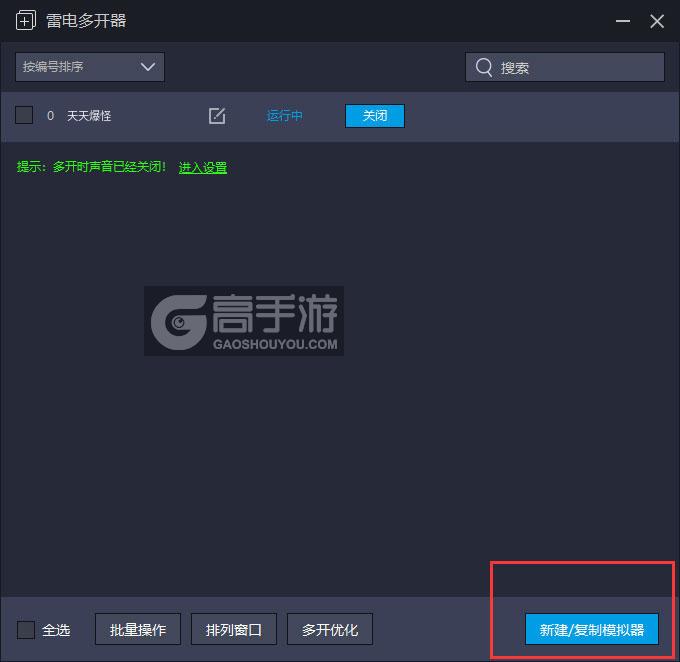Click the 雷电多开器 logo icon in title bar

[x=26, y=20]
